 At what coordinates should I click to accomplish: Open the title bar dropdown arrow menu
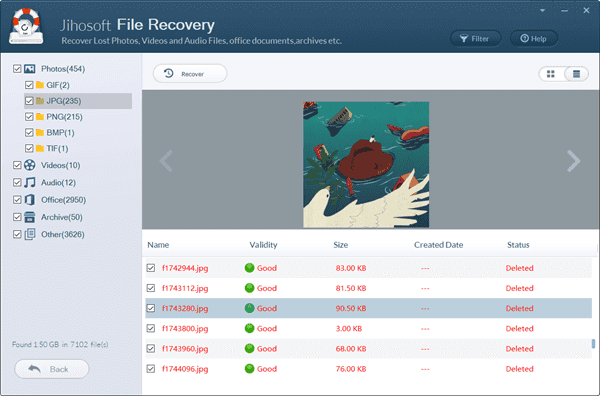pos(542,11)
